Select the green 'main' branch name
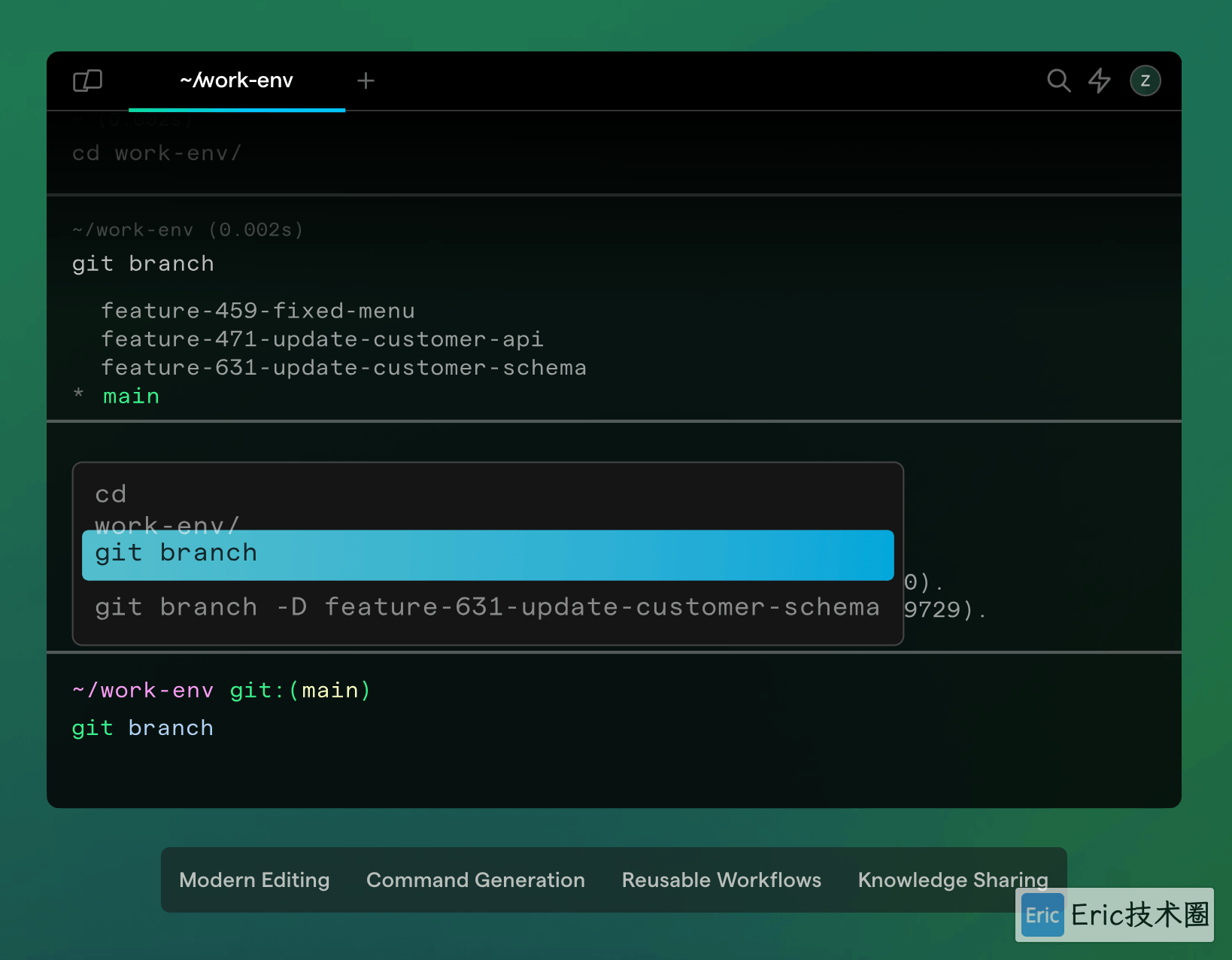 click(x=131, y=396)
